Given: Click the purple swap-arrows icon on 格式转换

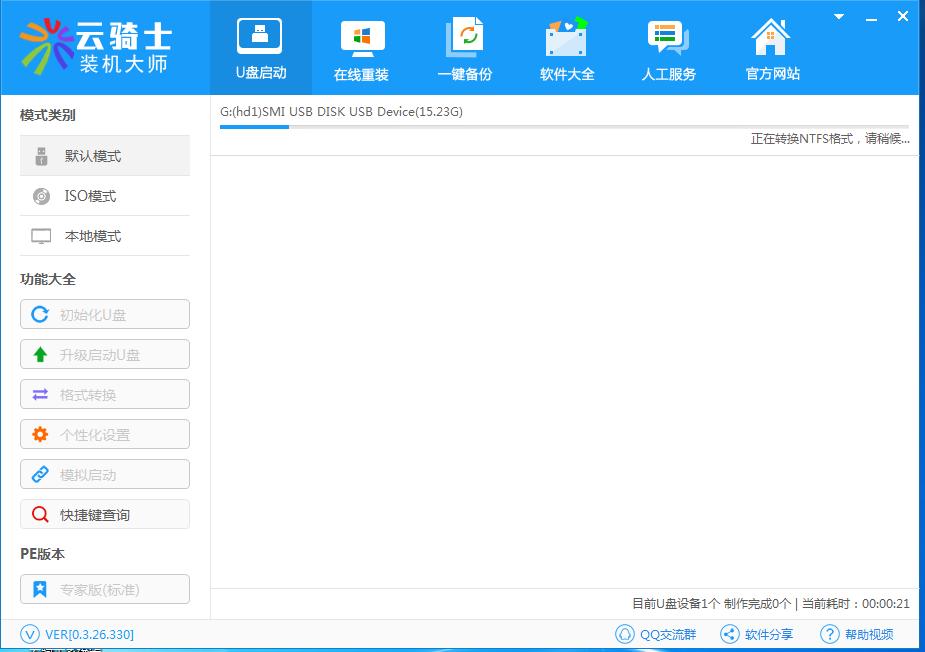Looking at the screenshot, I should pyautogui.click(x=40, y=395).
